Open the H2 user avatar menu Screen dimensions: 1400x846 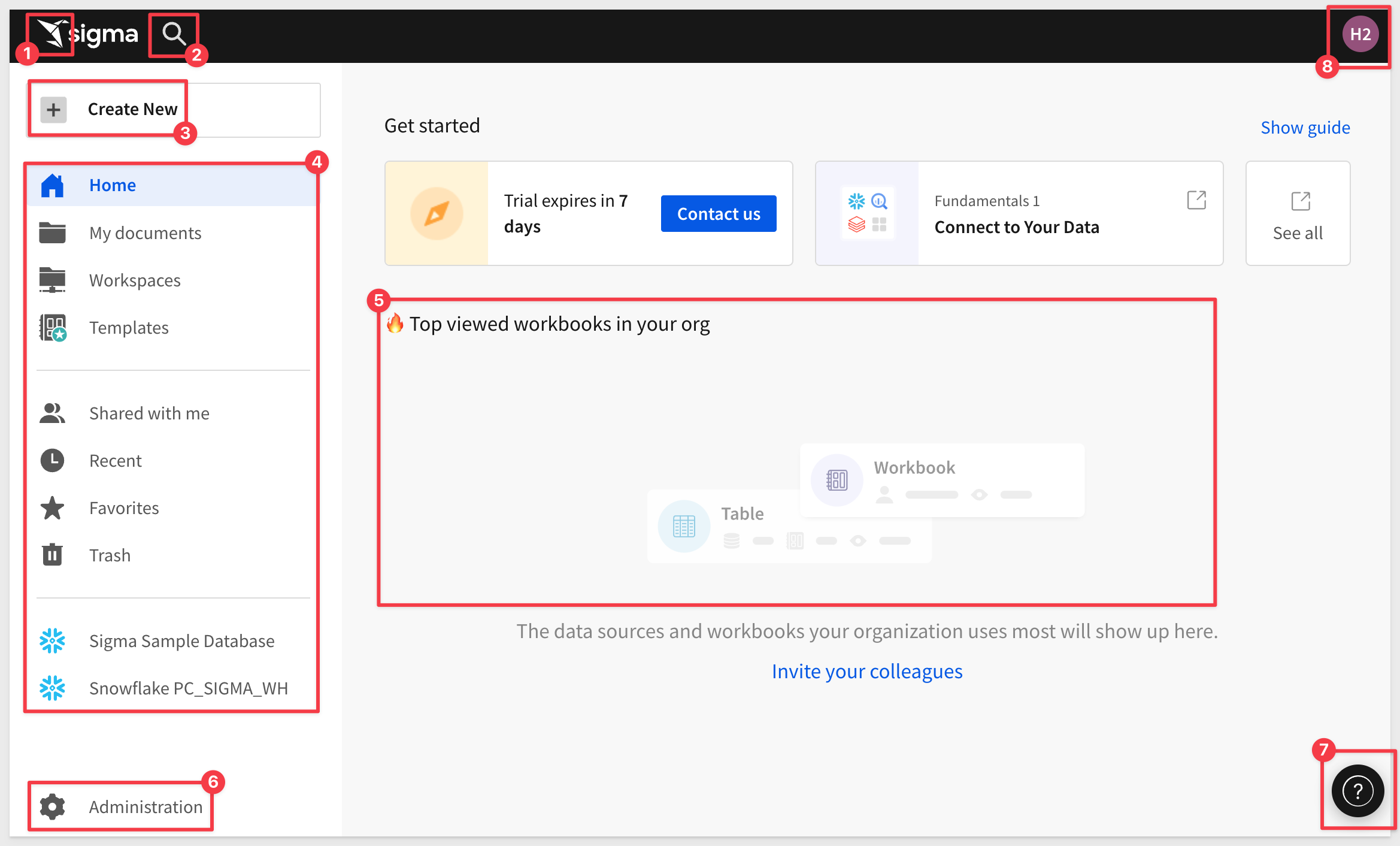coord(1360,34)
